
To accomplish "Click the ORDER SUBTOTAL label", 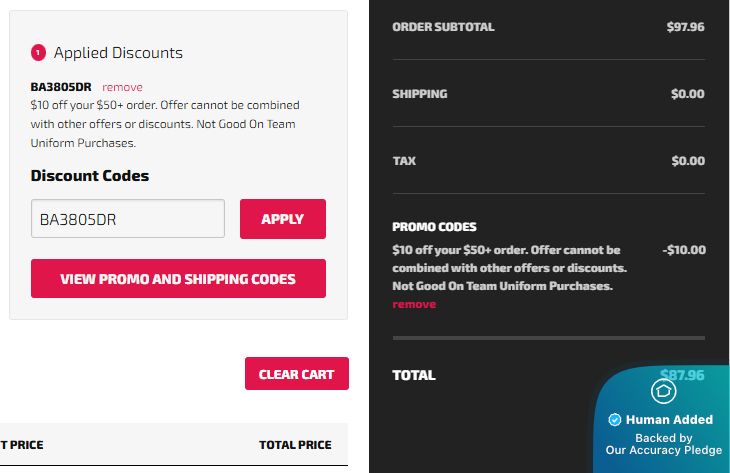I will tap(443, 27).
